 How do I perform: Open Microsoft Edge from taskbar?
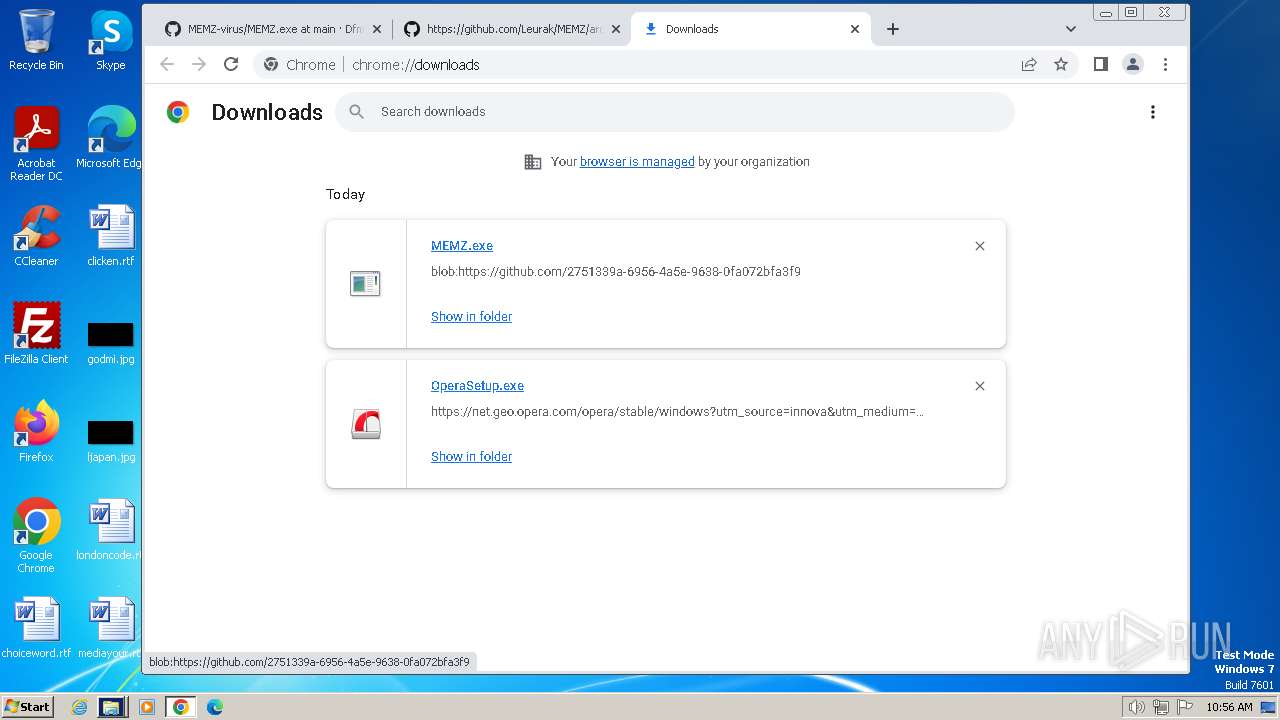(x=215, y=707)
